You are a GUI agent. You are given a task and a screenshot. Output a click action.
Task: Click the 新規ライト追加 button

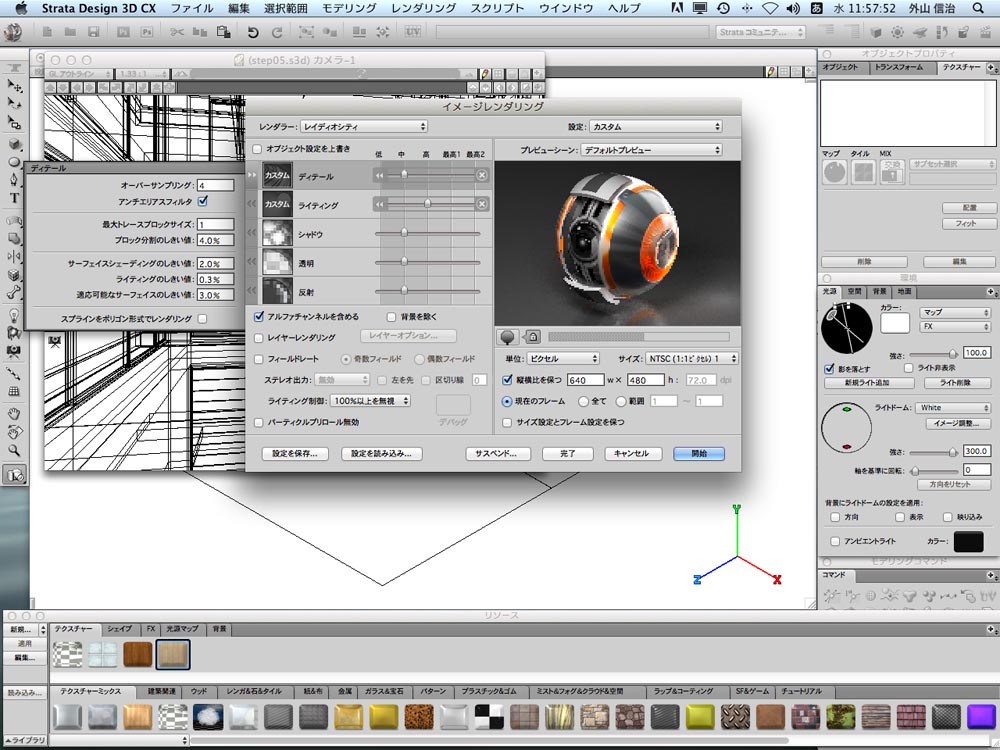click(867, 383)
